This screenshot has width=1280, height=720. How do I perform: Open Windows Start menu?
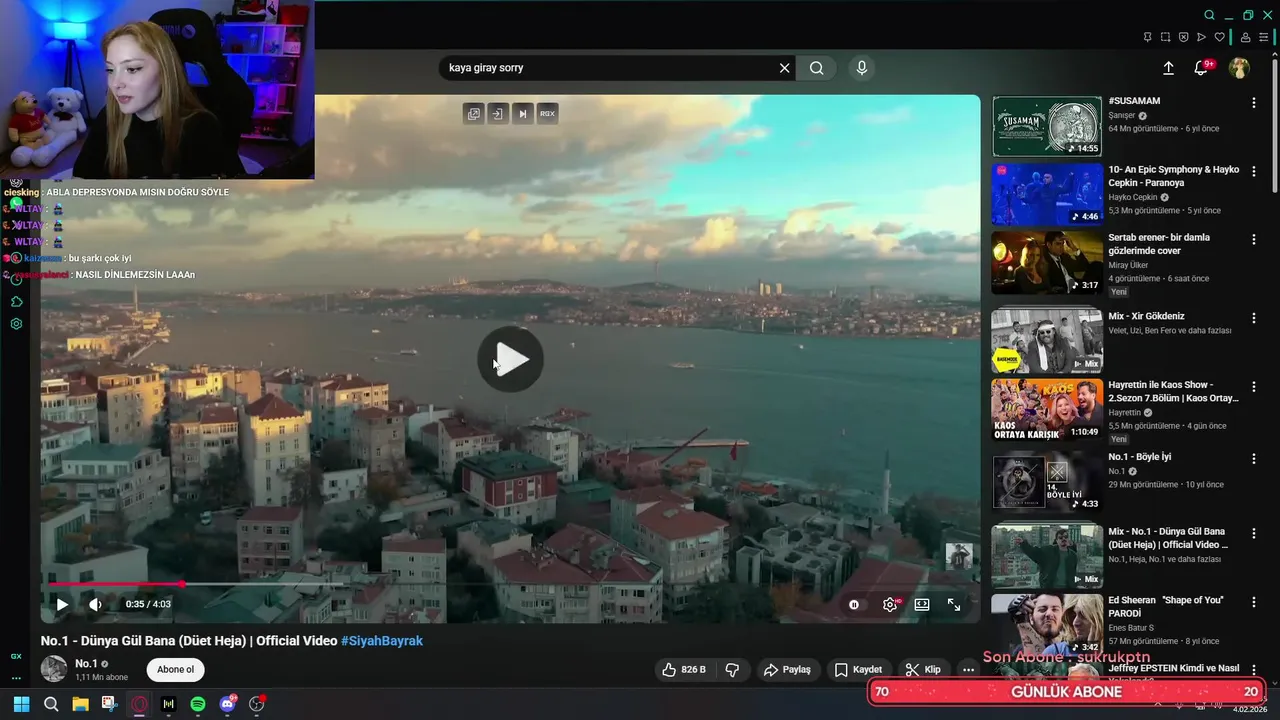pos(21,704)
